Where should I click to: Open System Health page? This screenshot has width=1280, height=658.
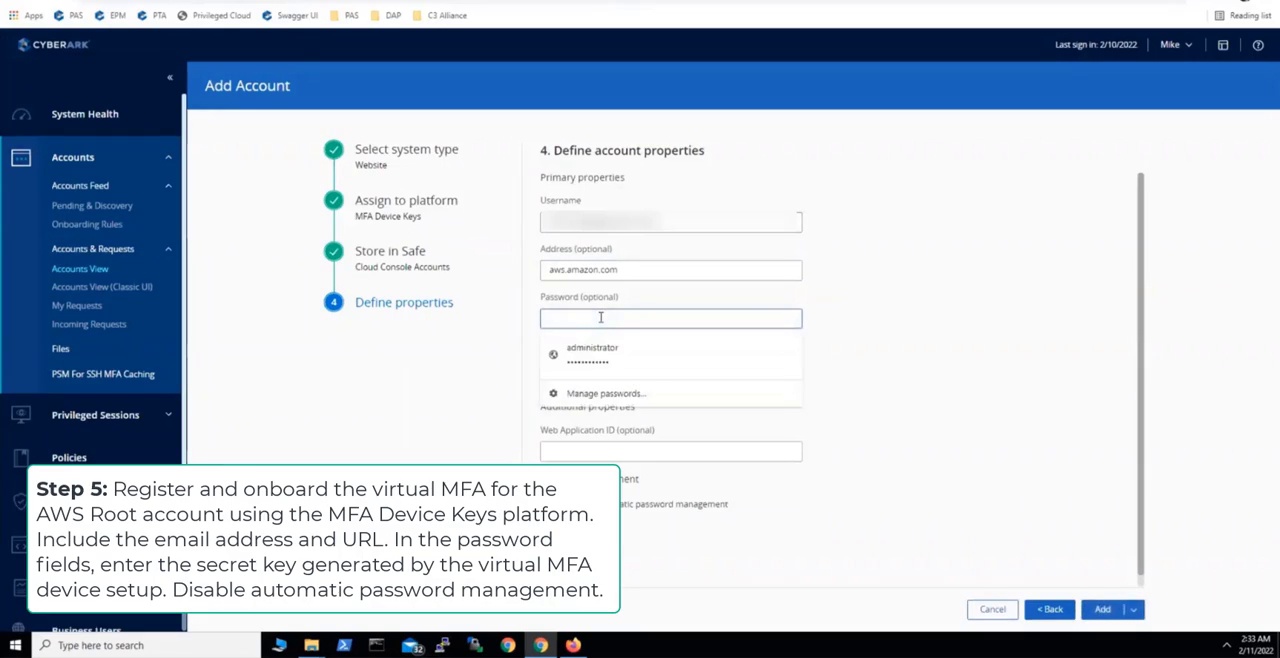85,114
